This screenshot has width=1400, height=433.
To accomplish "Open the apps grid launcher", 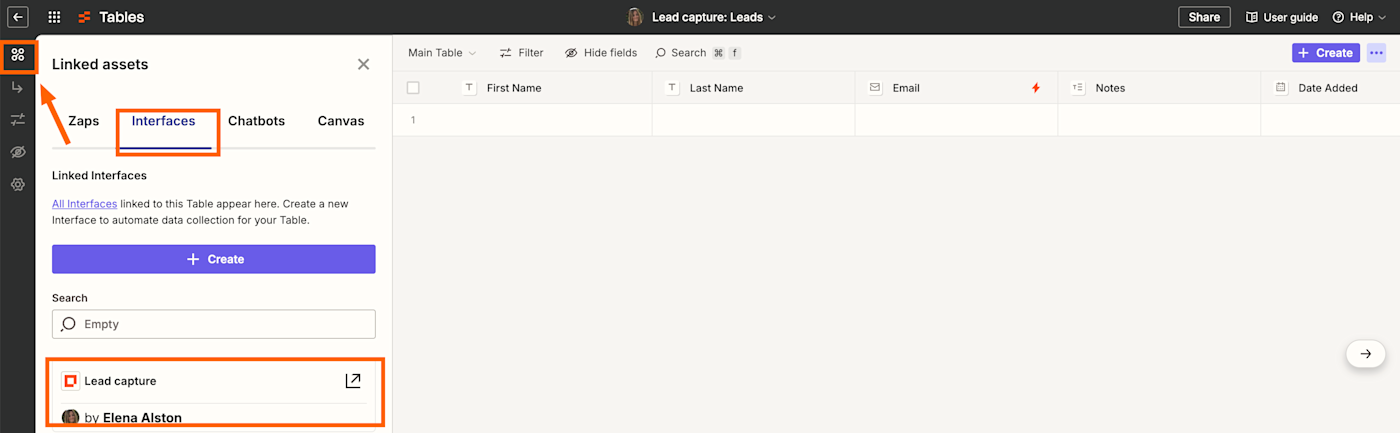I will tap(54, 17).
